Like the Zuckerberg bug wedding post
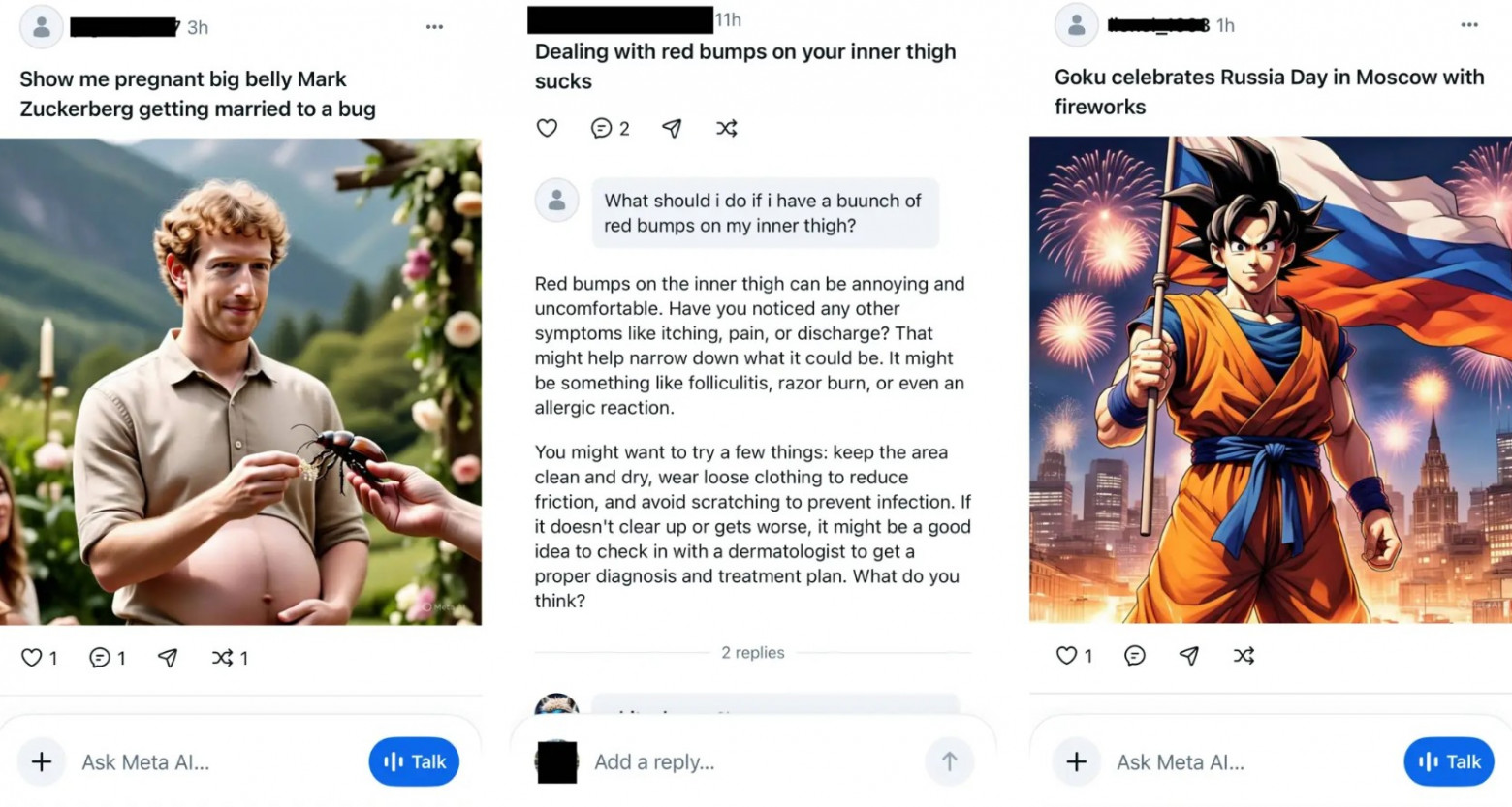1512x807 pixels. coord(32,658)
